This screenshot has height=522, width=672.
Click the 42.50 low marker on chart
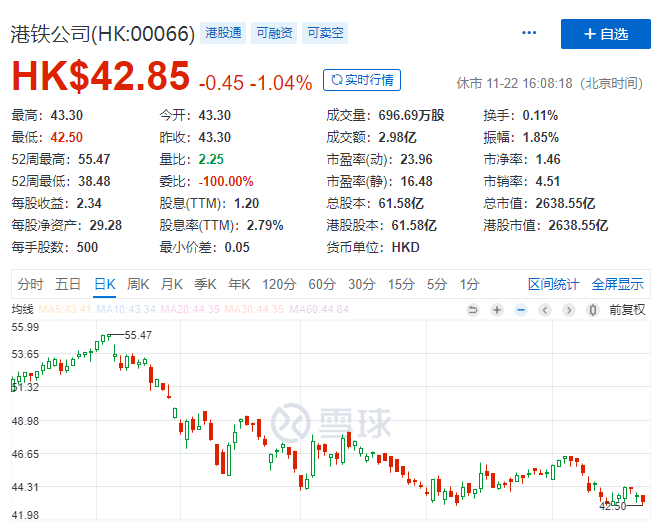coord(613,507)
